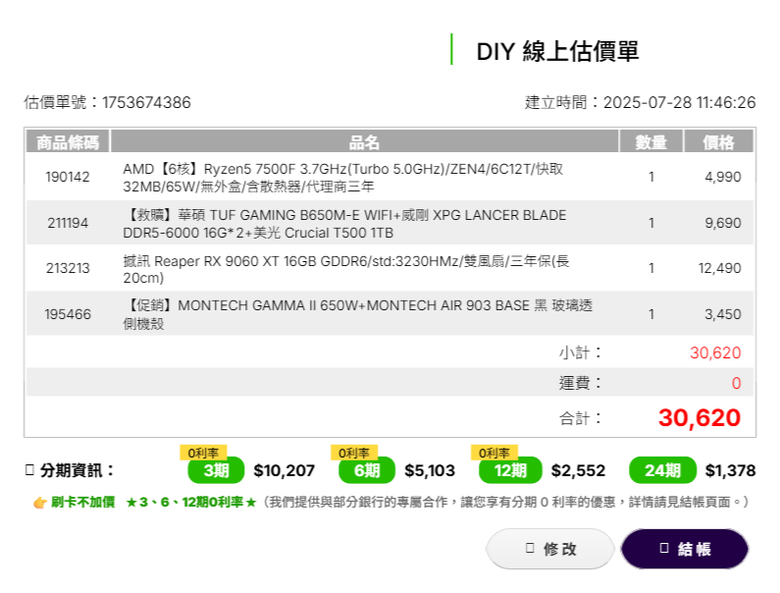Click the quote number 1753674386
Screen dimensions: 780x593
tap(147, 102)
